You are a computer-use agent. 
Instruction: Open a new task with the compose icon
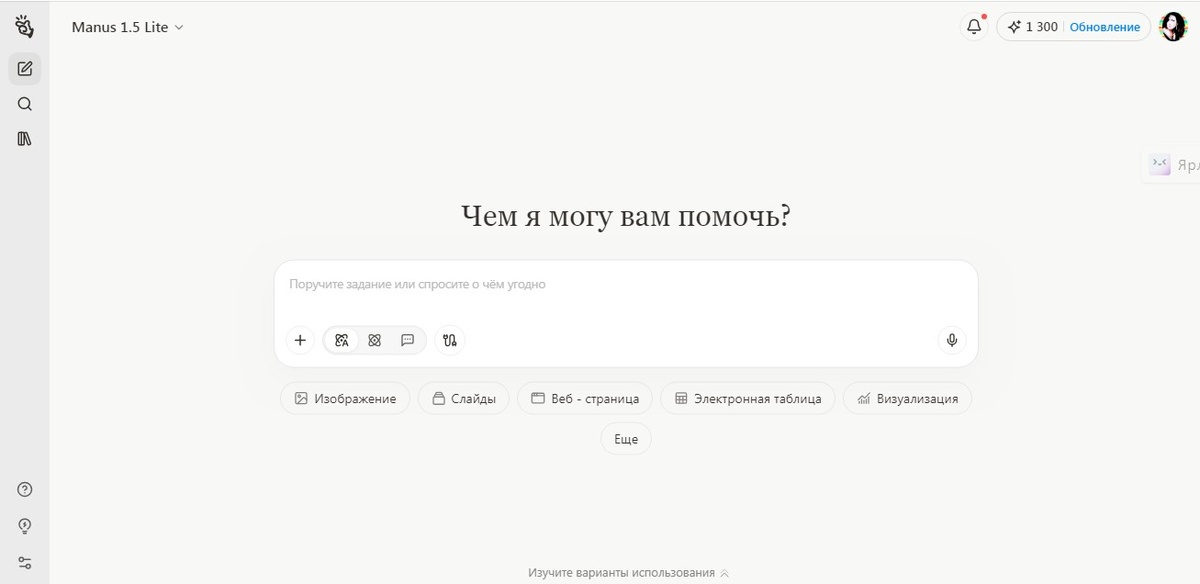(x=25, y=68)
